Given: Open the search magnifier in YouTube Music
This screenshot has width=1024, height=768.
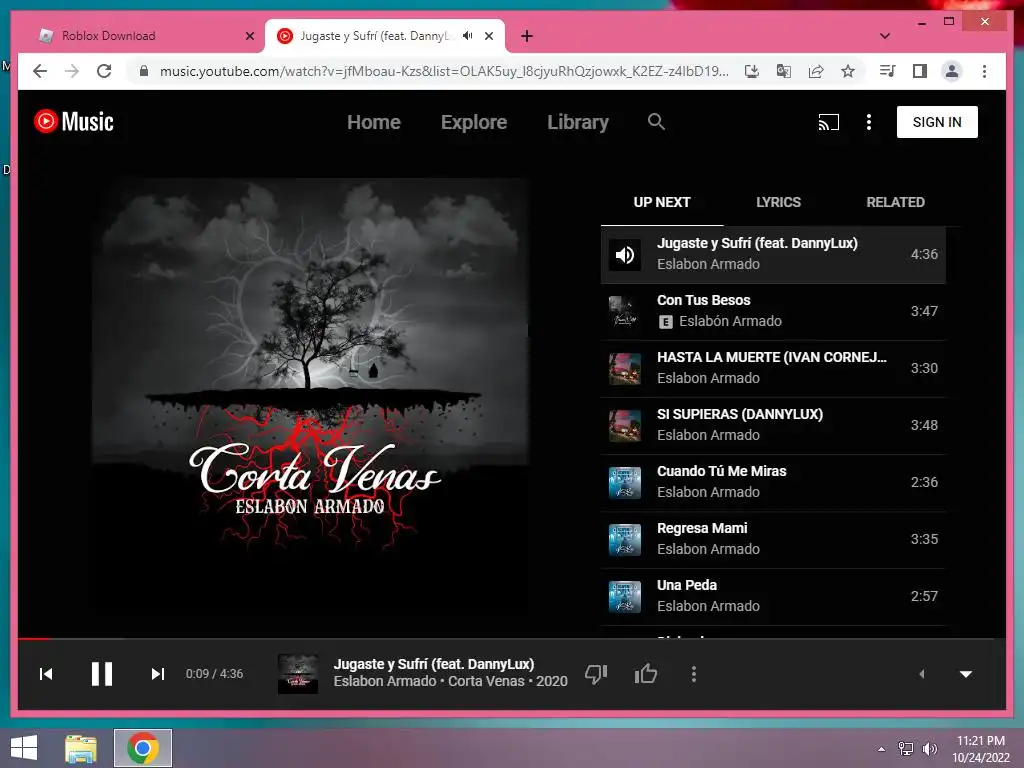Looking at the screenshot, I should point(656,121).
